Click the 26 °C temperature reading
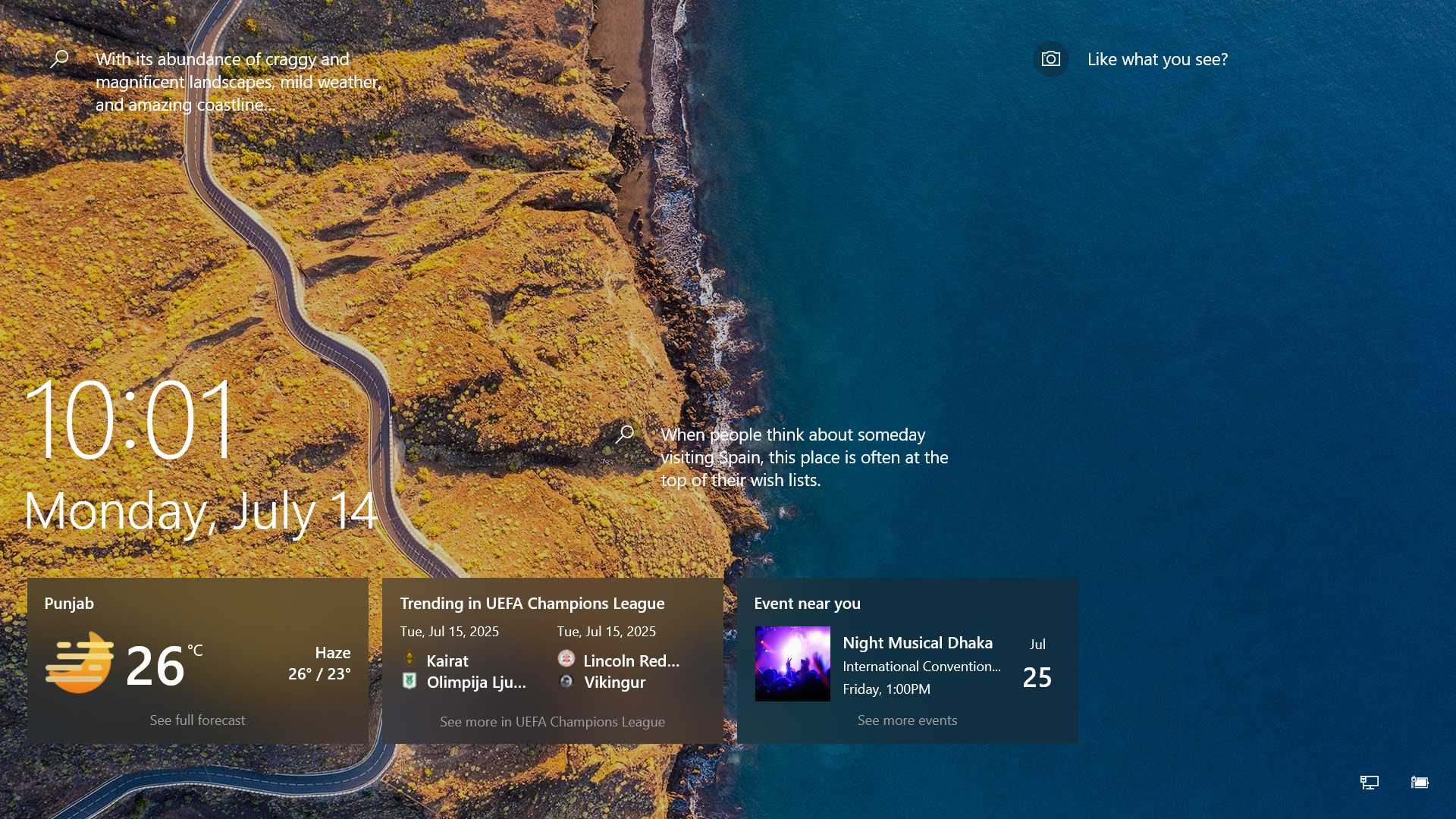 [164, 665]
